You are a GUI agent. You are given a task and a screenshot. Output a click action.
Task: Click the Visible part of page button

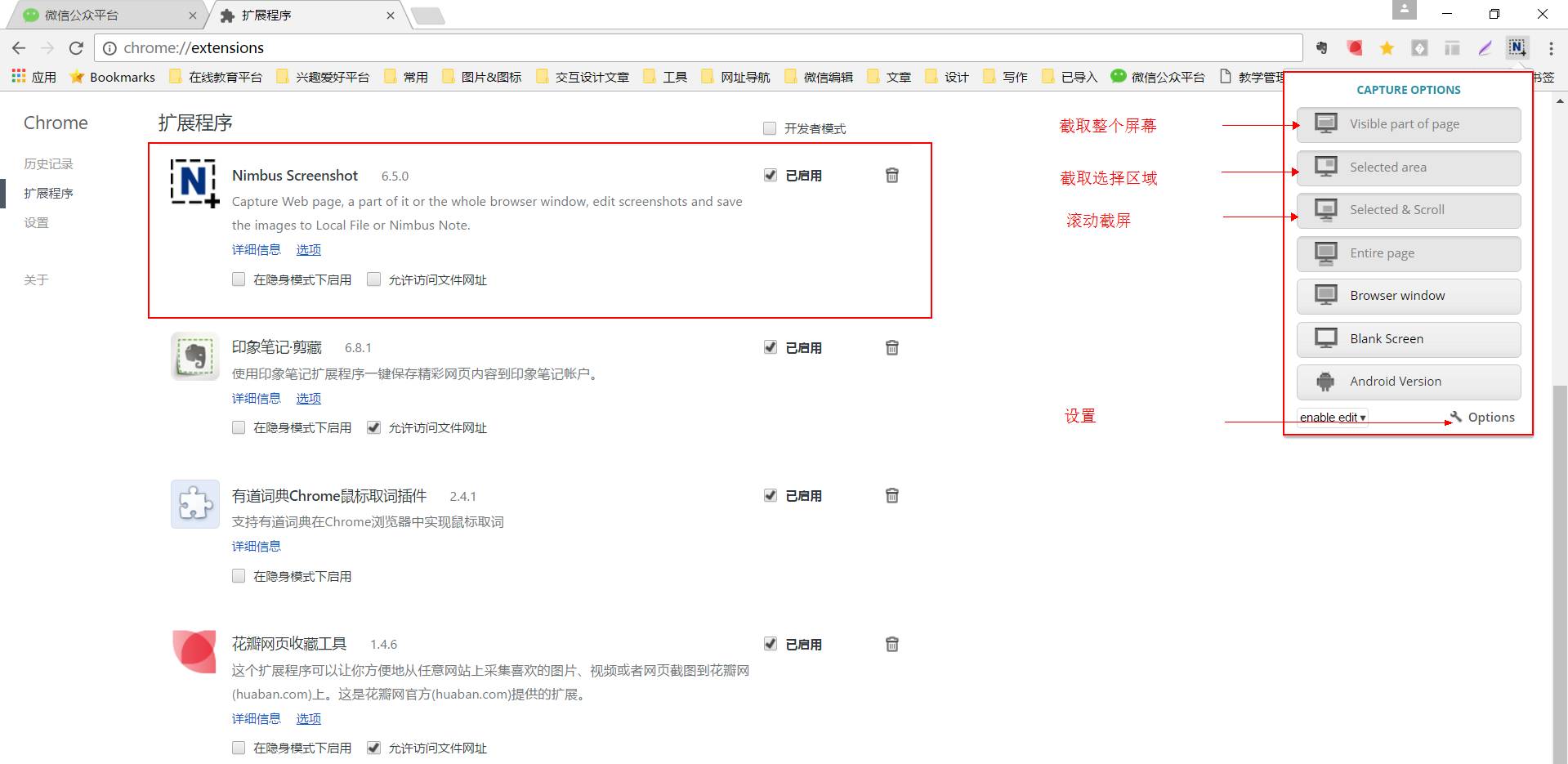pyautogui.click(x=1409, y=124)
